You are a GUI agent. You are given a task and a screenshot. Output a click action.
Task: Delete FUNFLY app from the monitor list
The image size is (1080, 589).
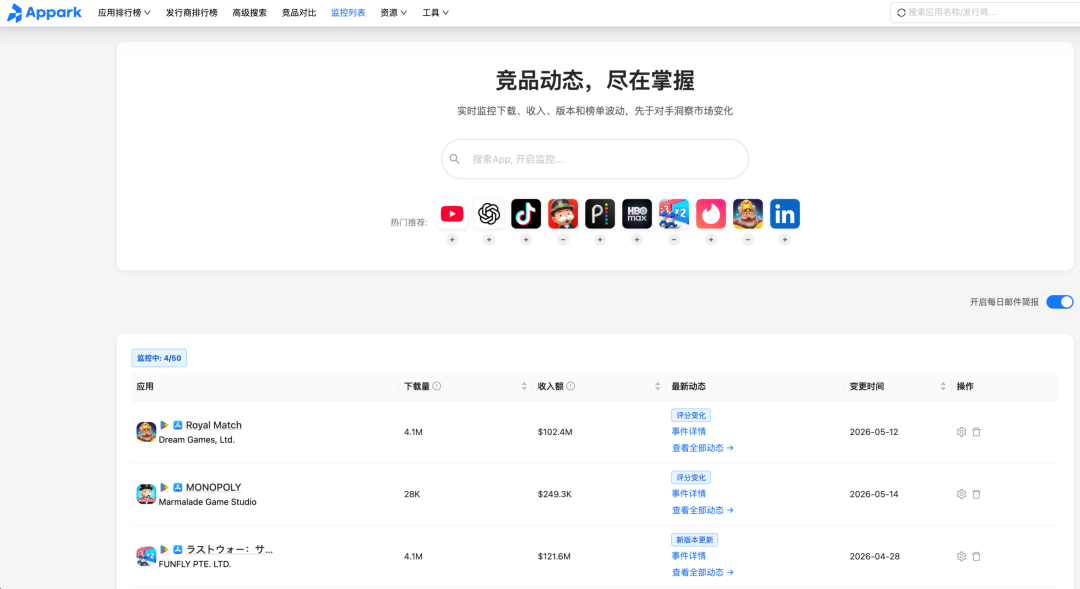click(x=977, y=556)
